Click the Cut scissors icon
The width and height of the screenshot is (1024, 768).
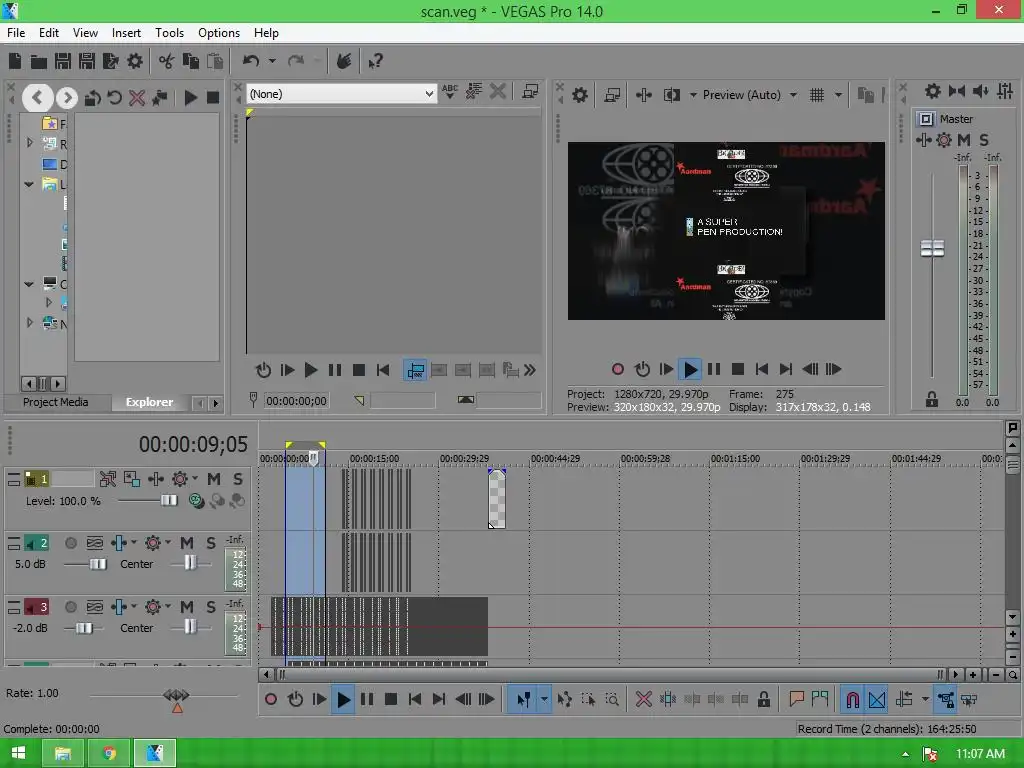click(167, 61)
